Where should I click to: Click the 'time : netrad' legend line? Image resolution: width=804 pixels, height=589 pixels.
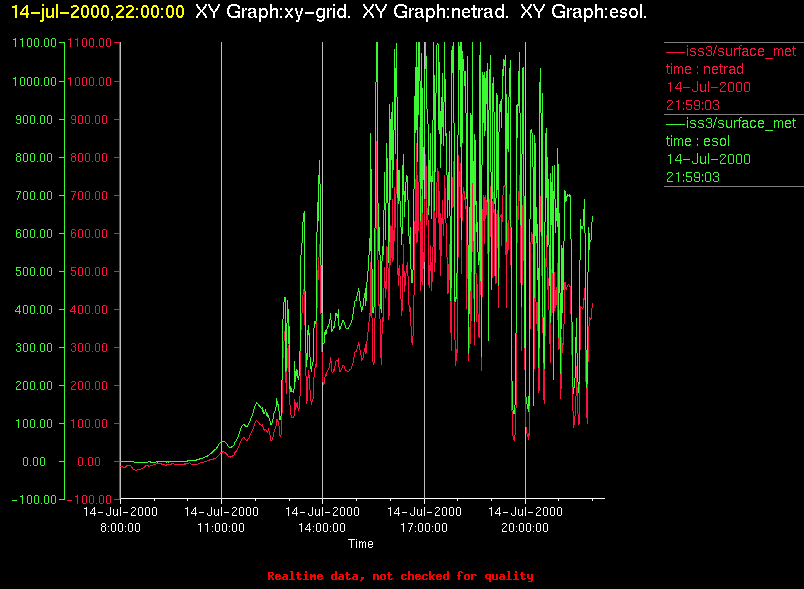705,69
